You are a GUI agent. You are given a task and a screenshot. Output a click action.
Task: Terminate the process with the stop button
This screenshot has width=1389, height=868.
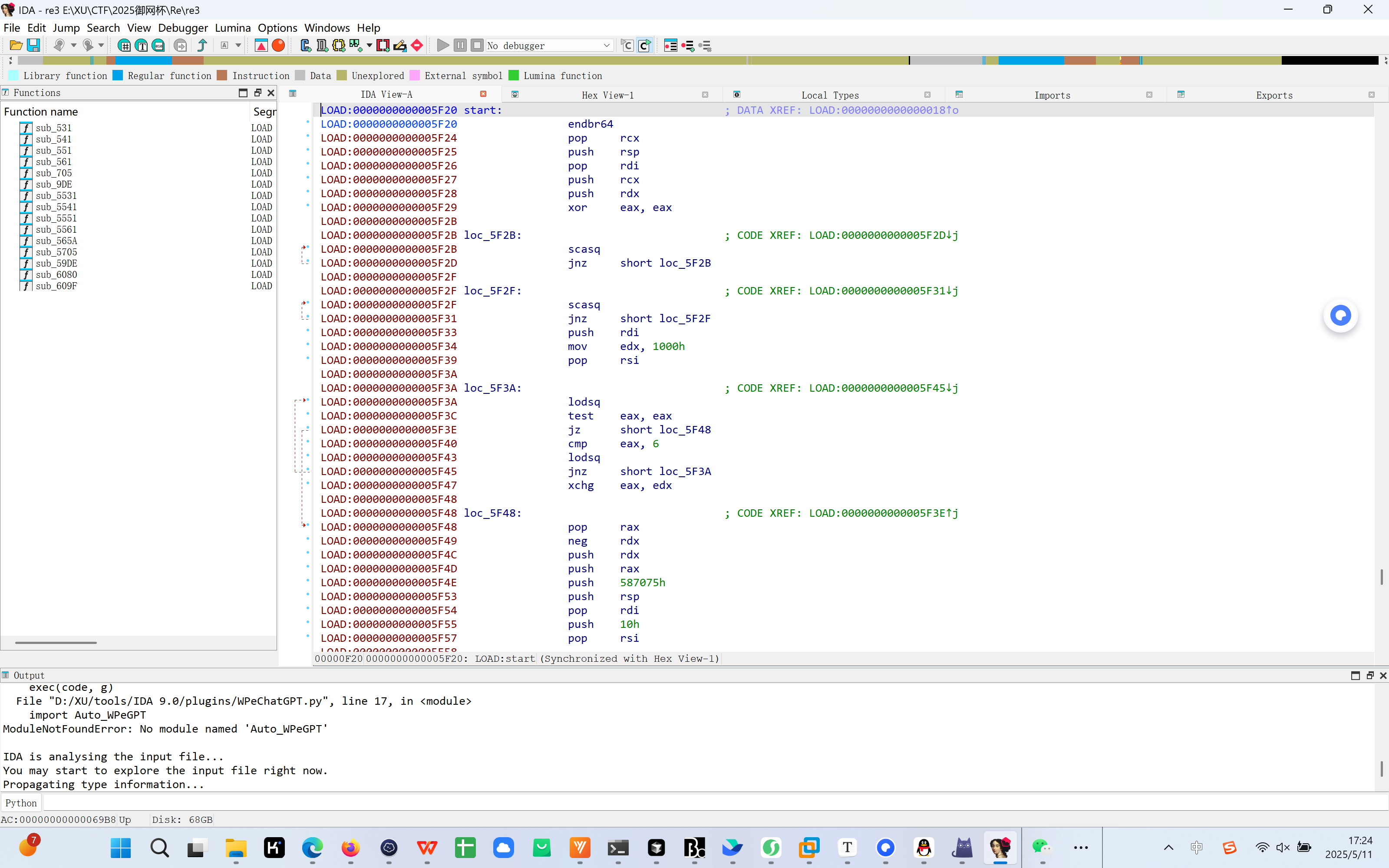click(477, 45)
